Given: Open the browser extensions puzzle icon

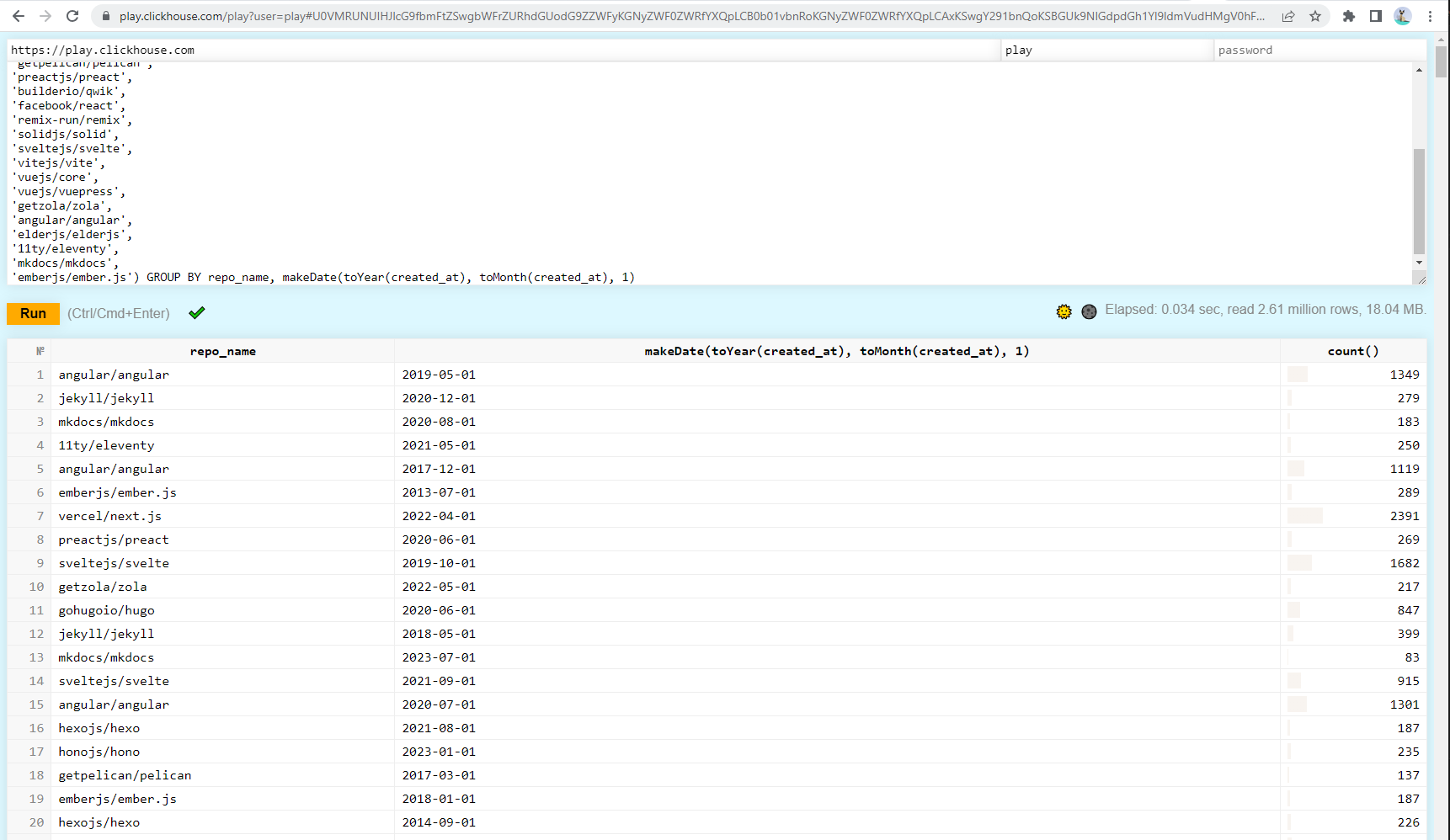Looking at the screenshot, I should [x=1349, y=16].
